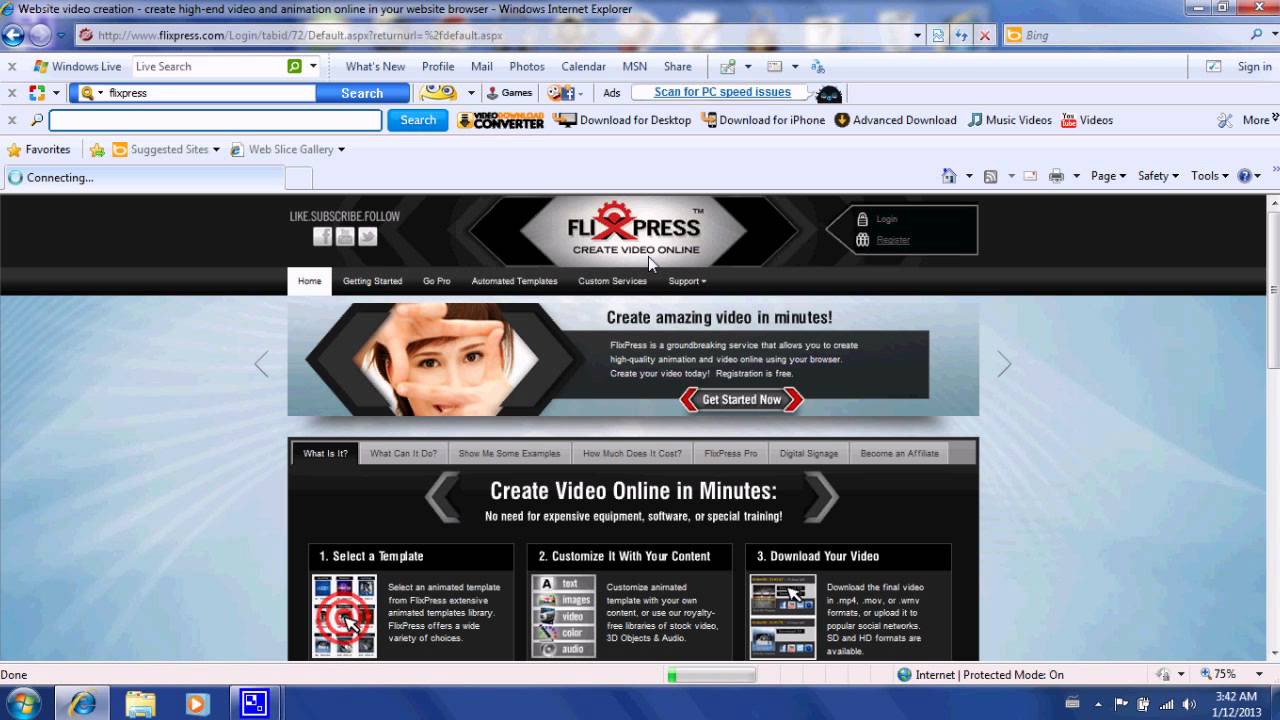
Task: Click the Add to Favorites Bar icon
Action: click(x=97, y=149)
